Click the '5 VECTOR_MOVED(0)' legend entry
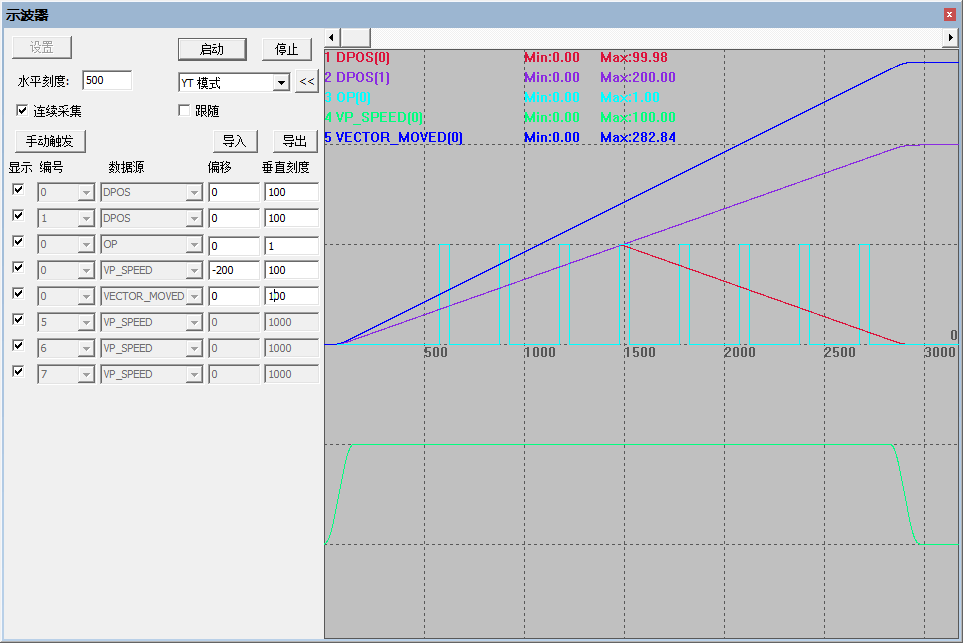The height and width of the screenshot is (643, 963). (x=394, y=138)
